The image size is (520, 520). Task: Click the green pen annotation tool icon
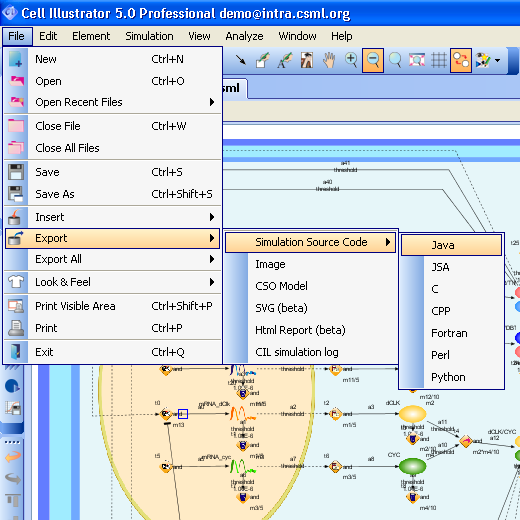(x=284, y=60)
